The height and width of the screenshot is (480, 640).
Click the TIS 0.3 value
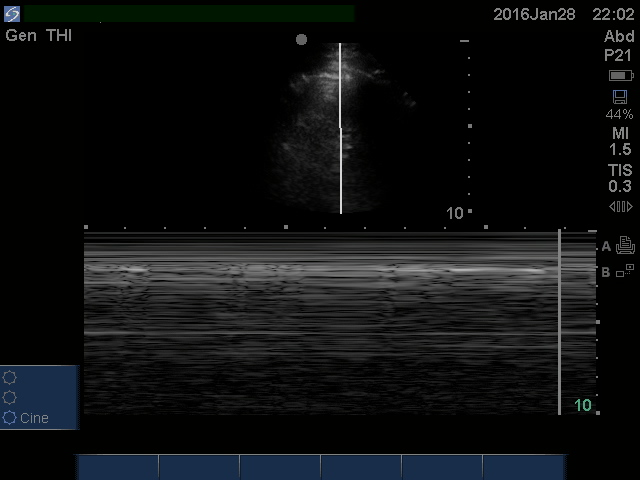[x=620, y=178]
